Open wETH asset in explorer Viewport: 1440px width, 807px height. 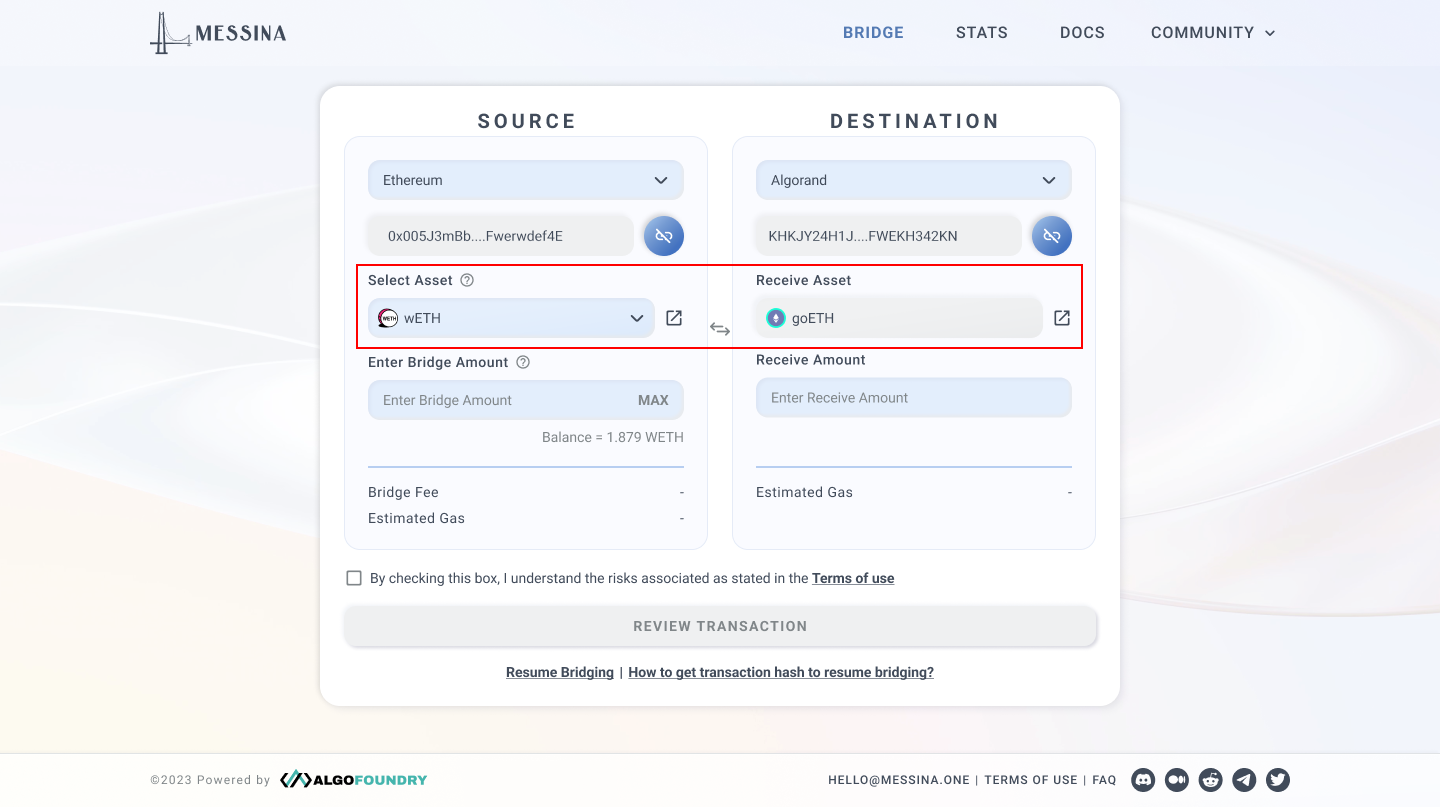(674, 318)
